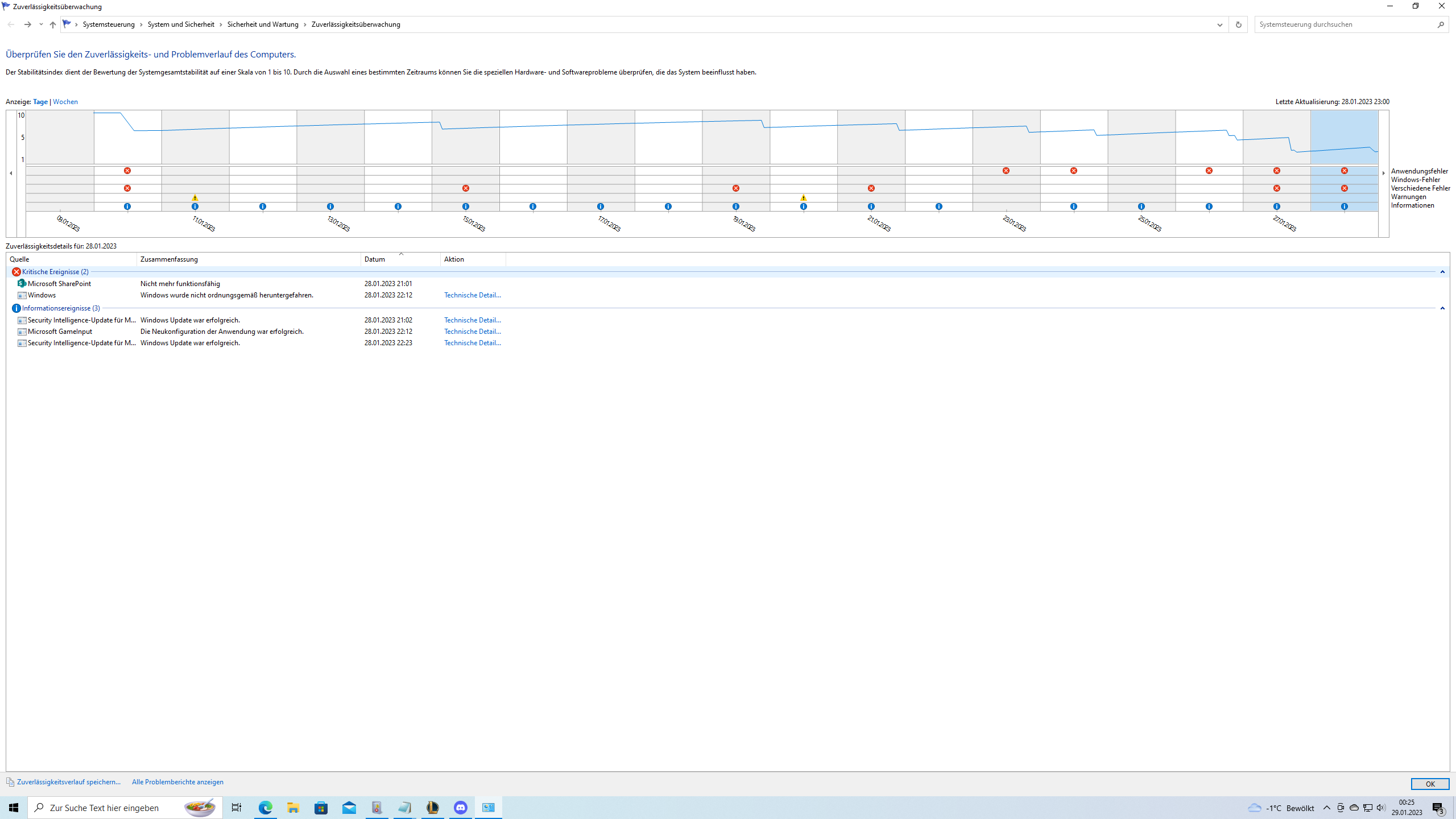Click the volume icon in system tray
1456x819 pixels.
click(x=1381, y=808)
